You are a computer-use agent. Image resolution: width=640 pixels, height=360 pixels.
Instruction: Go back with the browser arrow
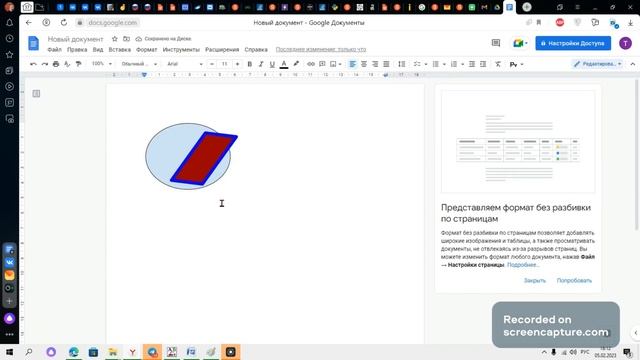pyautogui.click(x=29, y=22)
